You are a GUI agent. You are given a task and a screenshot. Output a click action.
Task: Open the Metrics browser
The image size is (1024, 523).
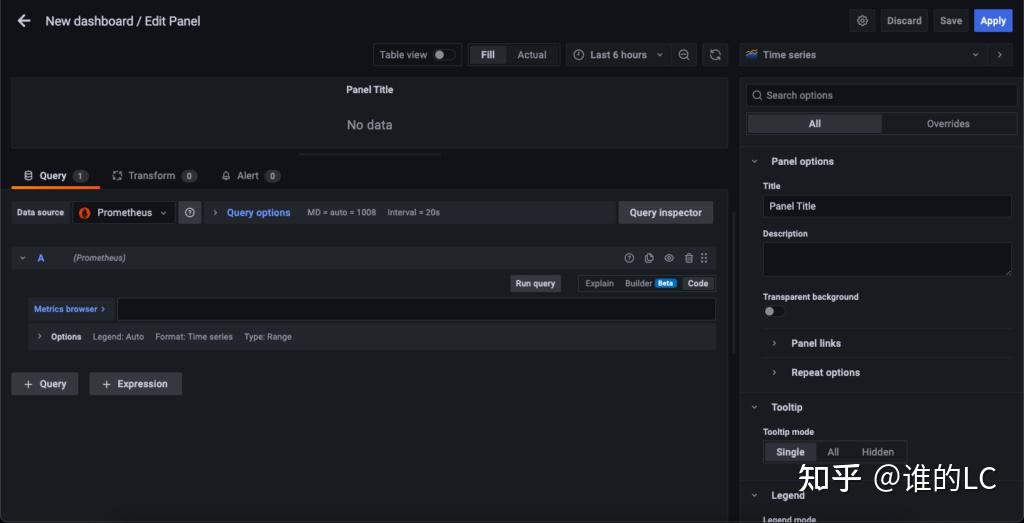(70, 309)
